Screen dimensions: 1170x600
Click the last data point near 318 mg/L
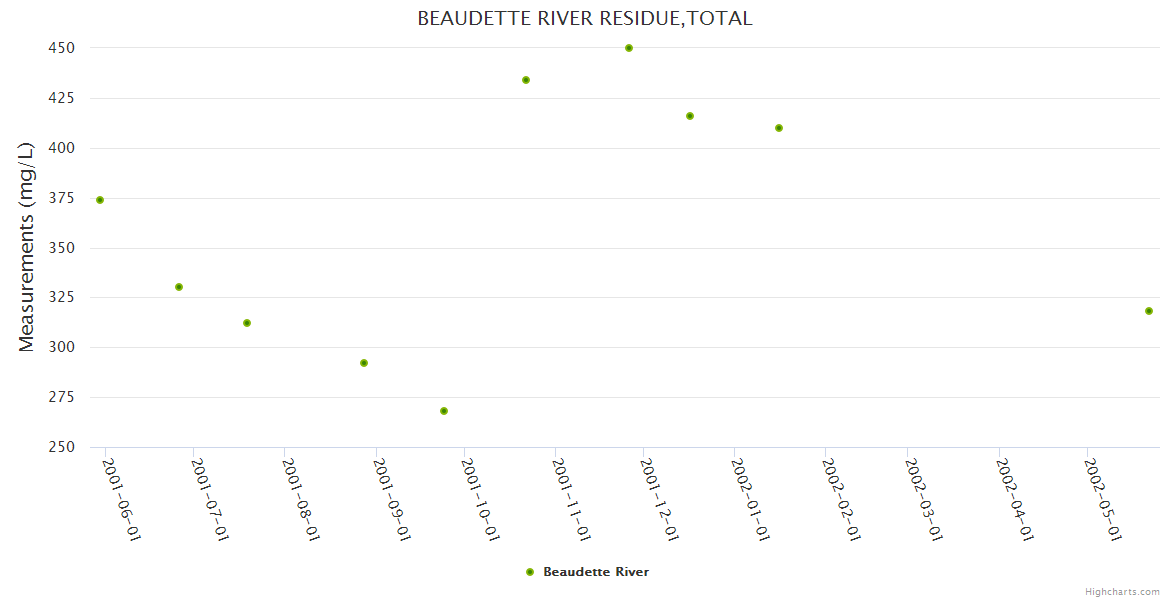(1149, 311)
